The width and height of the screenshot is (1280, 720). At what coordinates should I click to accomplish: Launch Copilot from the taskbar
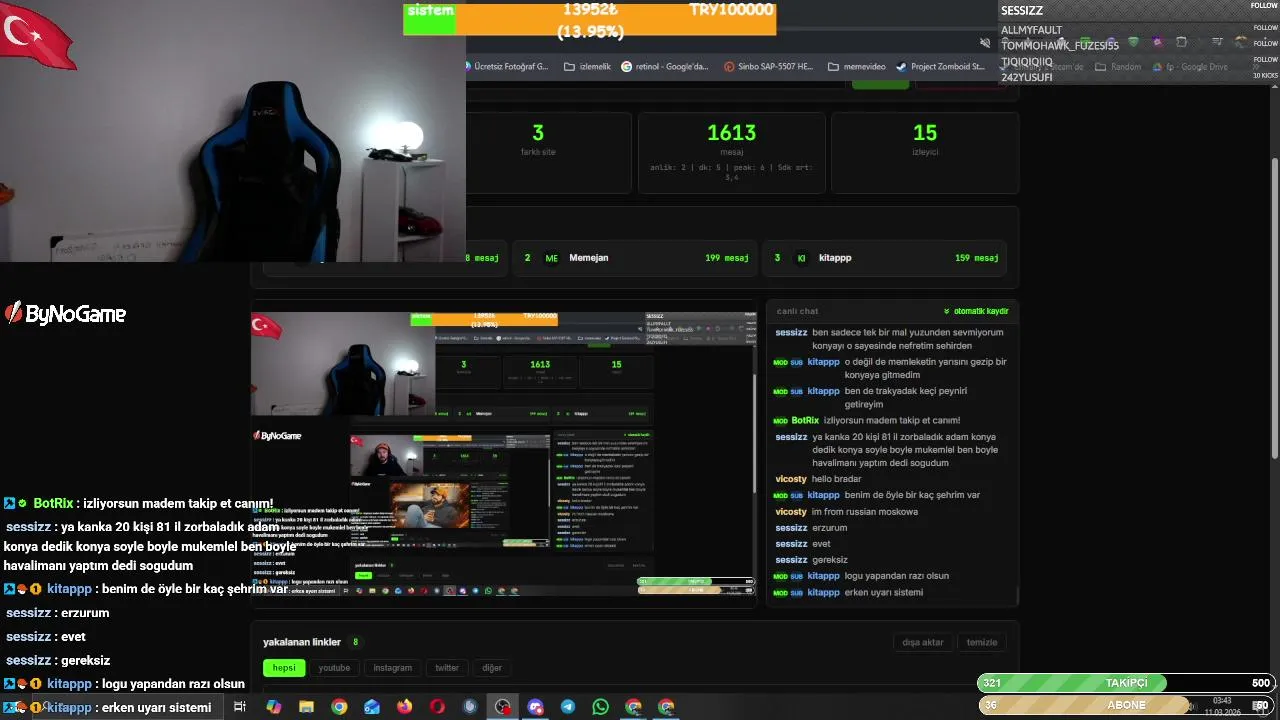pyautogui.click(x=274, y=707)
